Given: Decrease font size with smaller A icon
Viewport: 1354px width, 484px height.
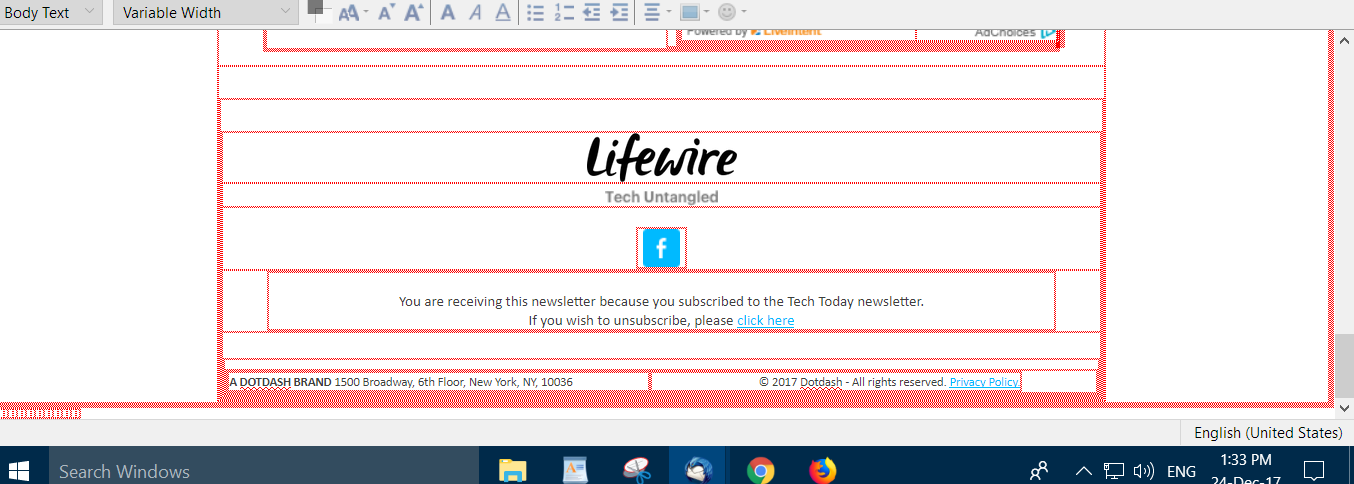Looking at the screenshot, I should pos(386,13).
